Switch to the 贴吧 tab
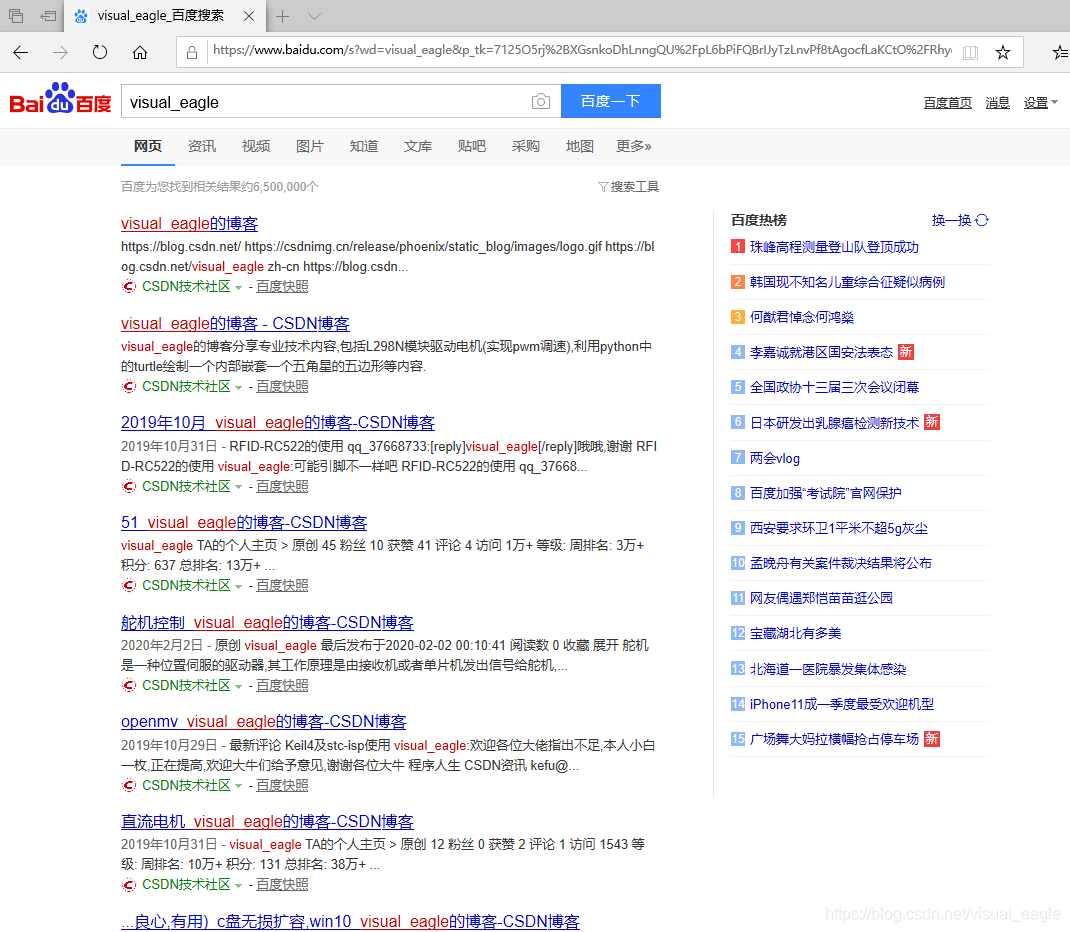 (472, 146)
